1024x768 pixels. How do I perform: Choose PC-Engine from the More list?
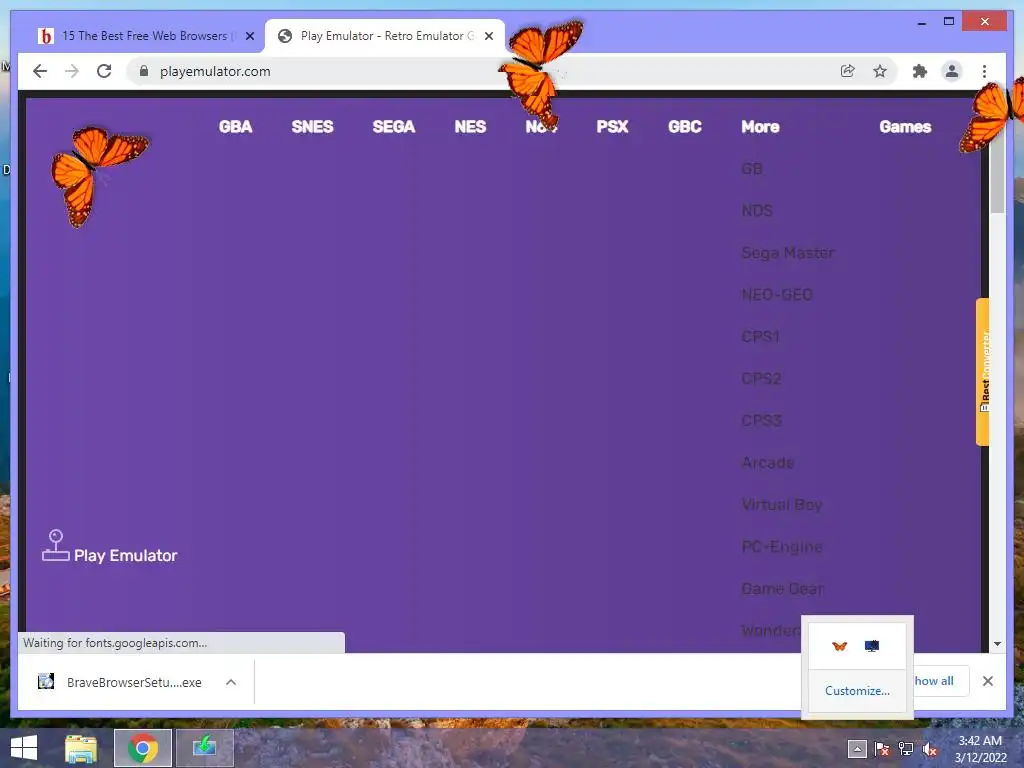pyautogui.click(x=782, y=546)
